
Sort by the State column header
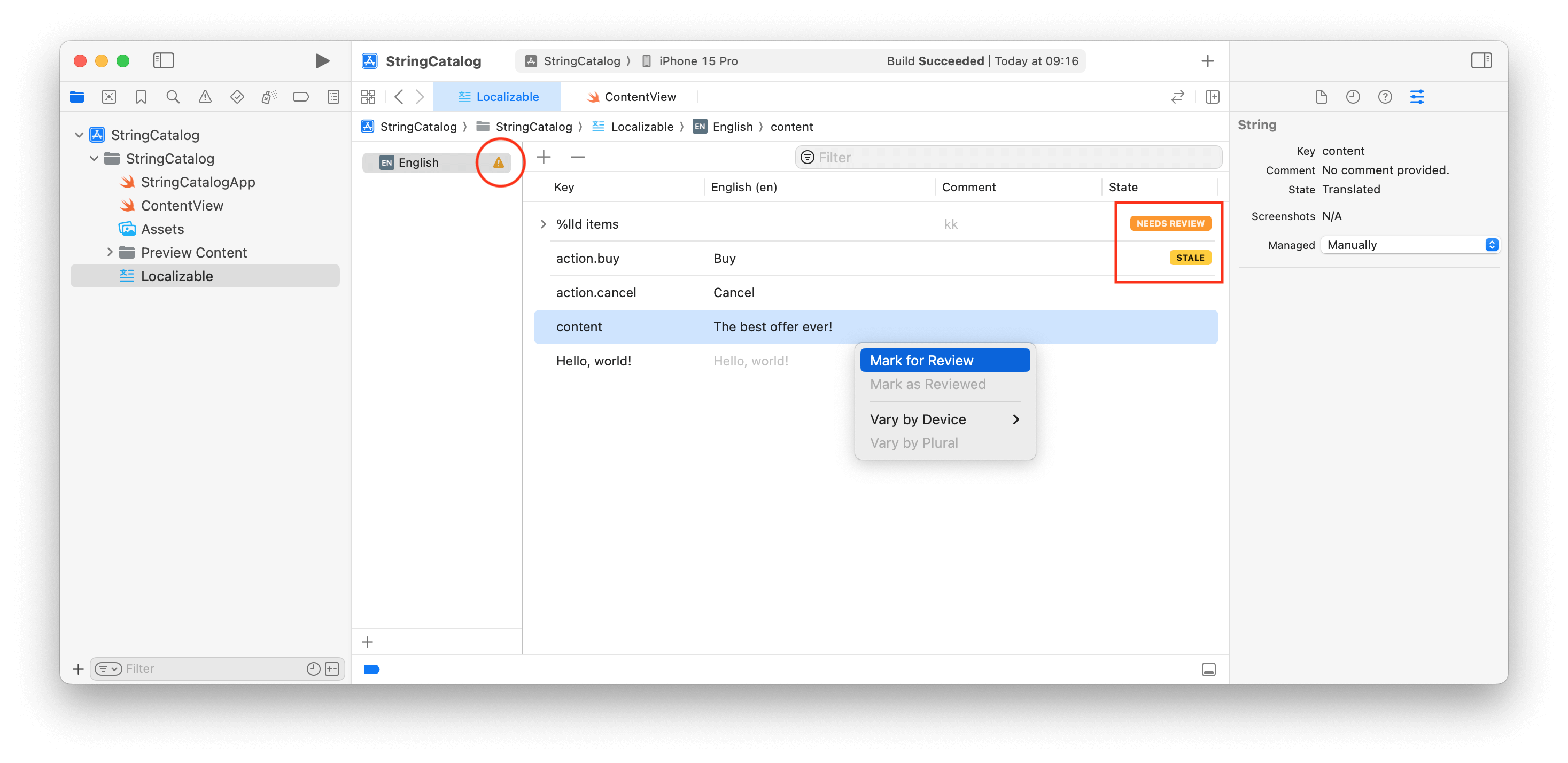(1123, 187)
